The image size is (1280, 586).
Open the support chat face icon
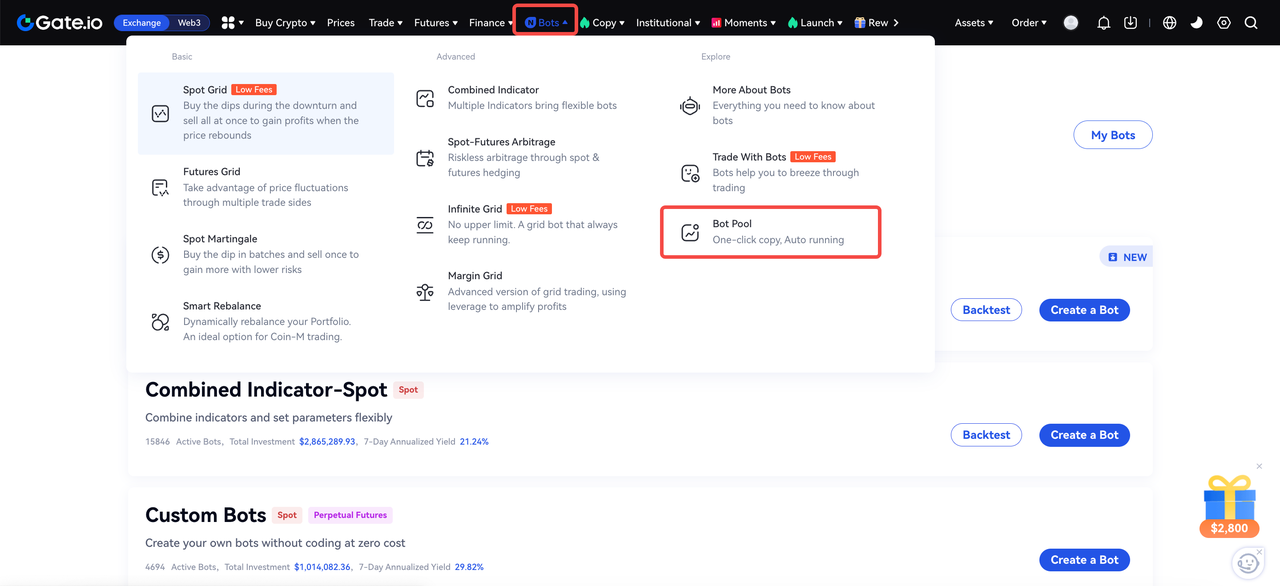click(1247, 563)
